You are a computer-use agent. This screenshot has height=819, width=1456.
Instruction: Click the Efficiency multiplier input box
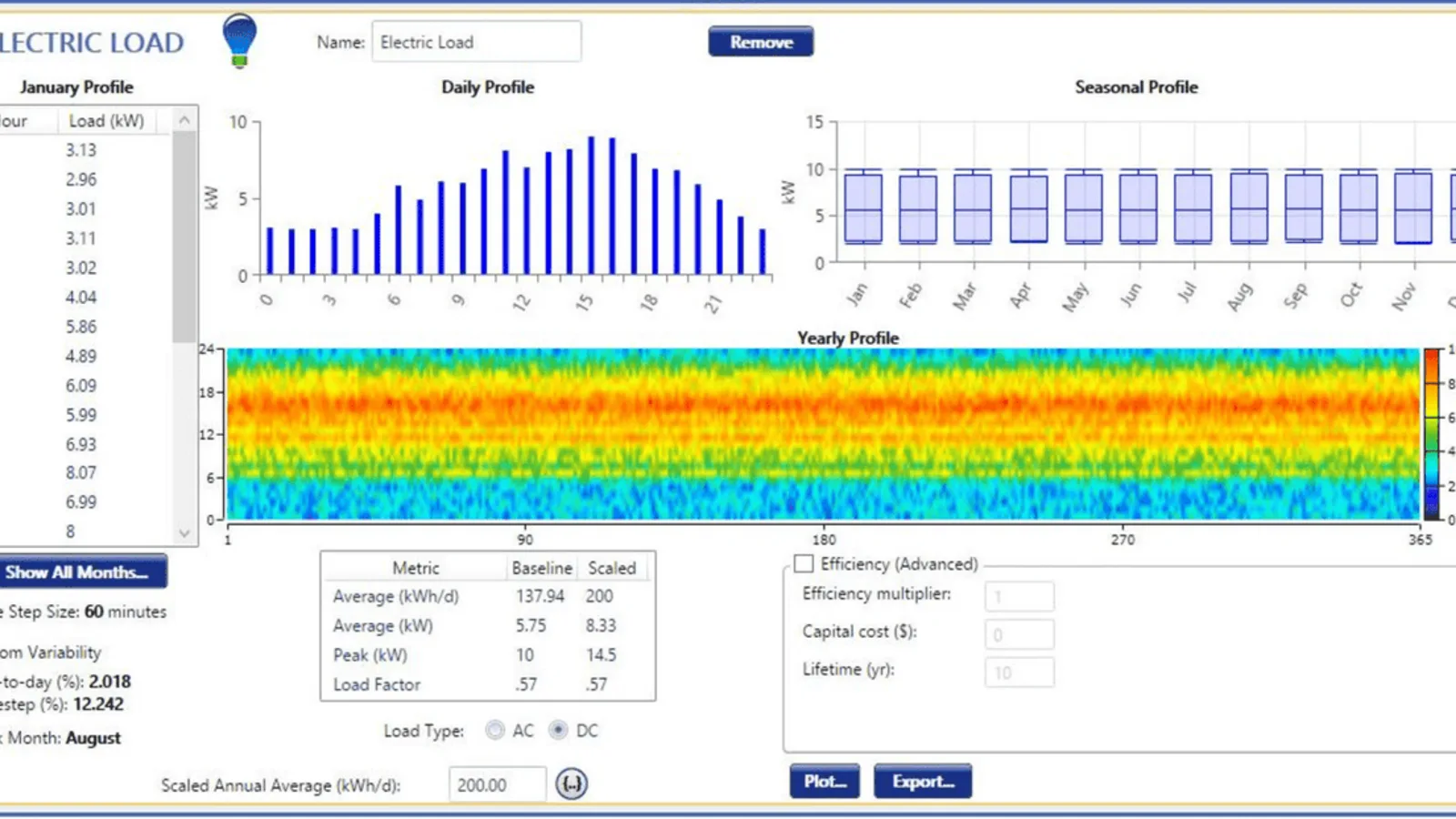(x=1019, y=597)
